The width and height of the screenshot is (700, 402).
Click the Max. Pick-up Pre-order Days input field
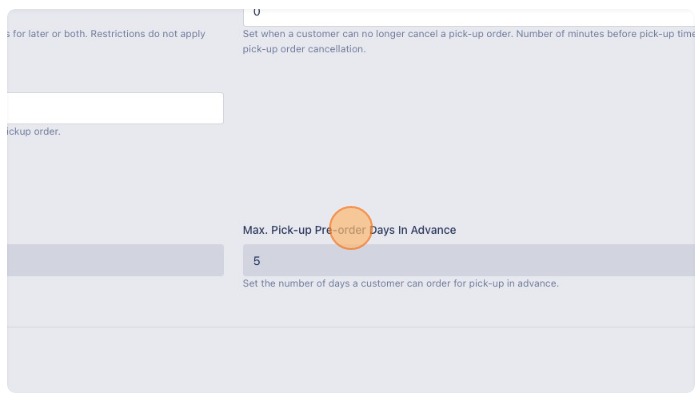click(469, 260)
